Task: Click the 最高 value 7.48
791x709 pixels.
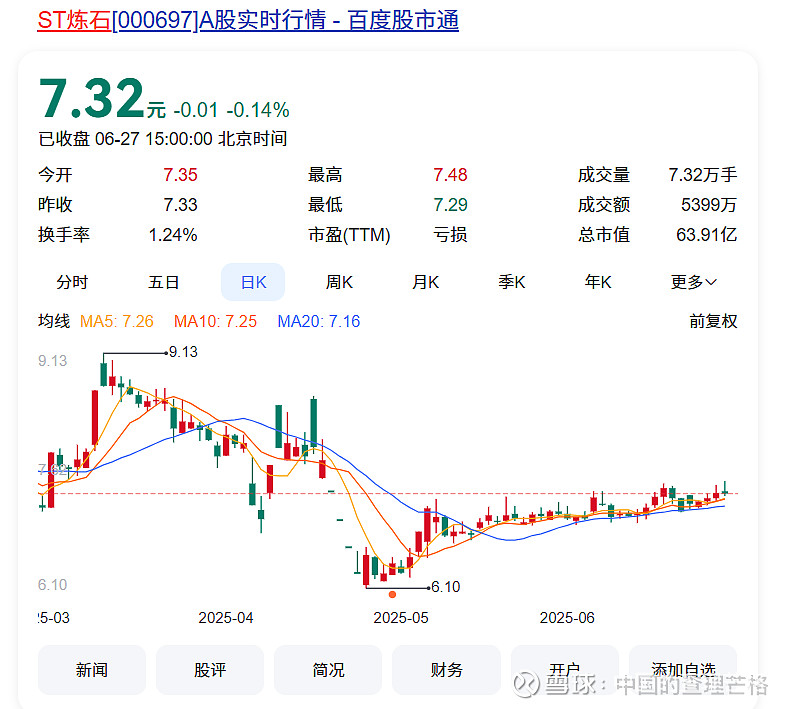Action: 450,175
